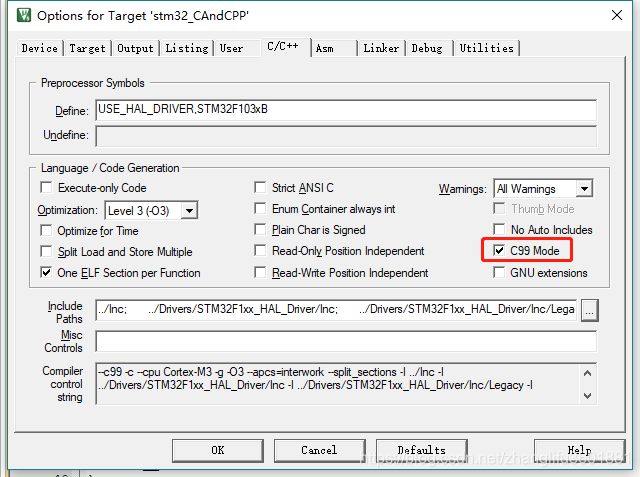The width and height of the screenshot is (640, 477).
Task: Restore settings with Defaults button
Action: 422,450
